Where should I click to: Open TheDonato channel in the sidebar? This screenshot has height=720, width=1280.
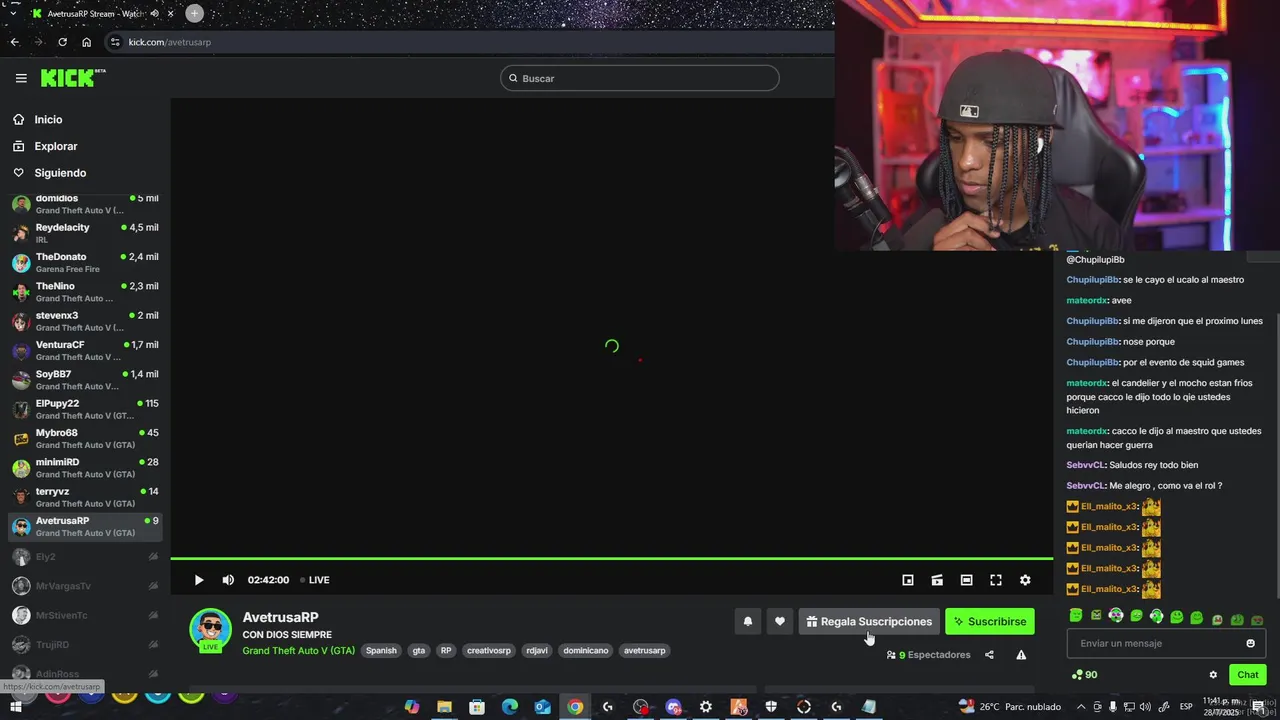pyautogui.click(x=84, y=262)
